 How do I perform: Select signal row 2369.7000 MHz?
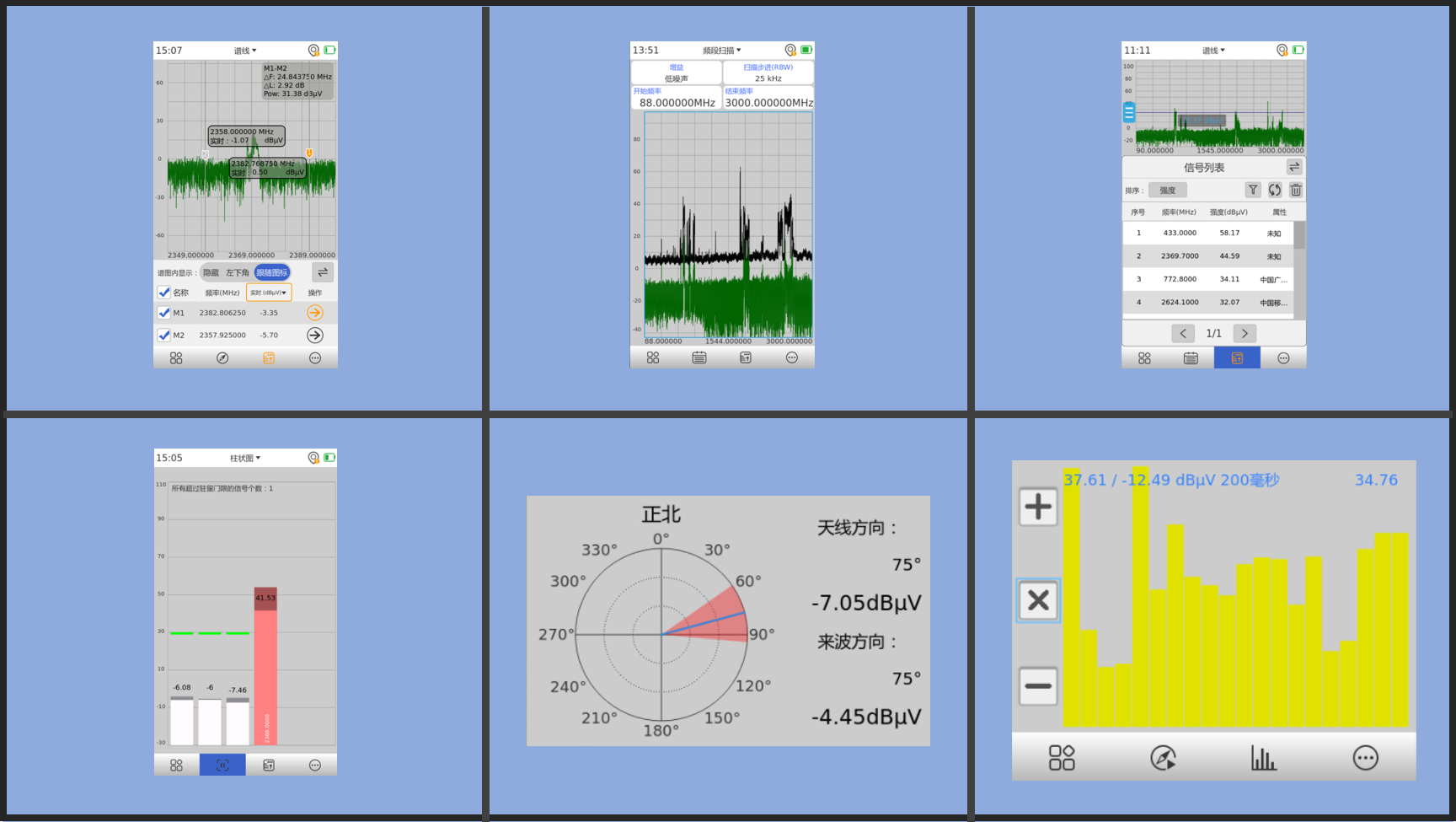tap(1208, 255)
